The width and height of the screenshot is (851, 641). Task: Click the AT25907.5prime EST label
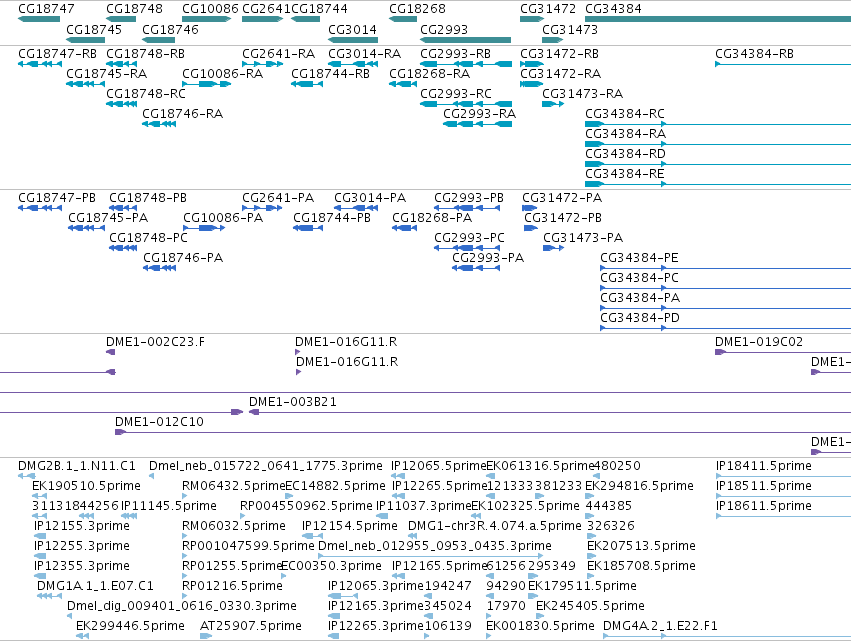pos(251,626)
